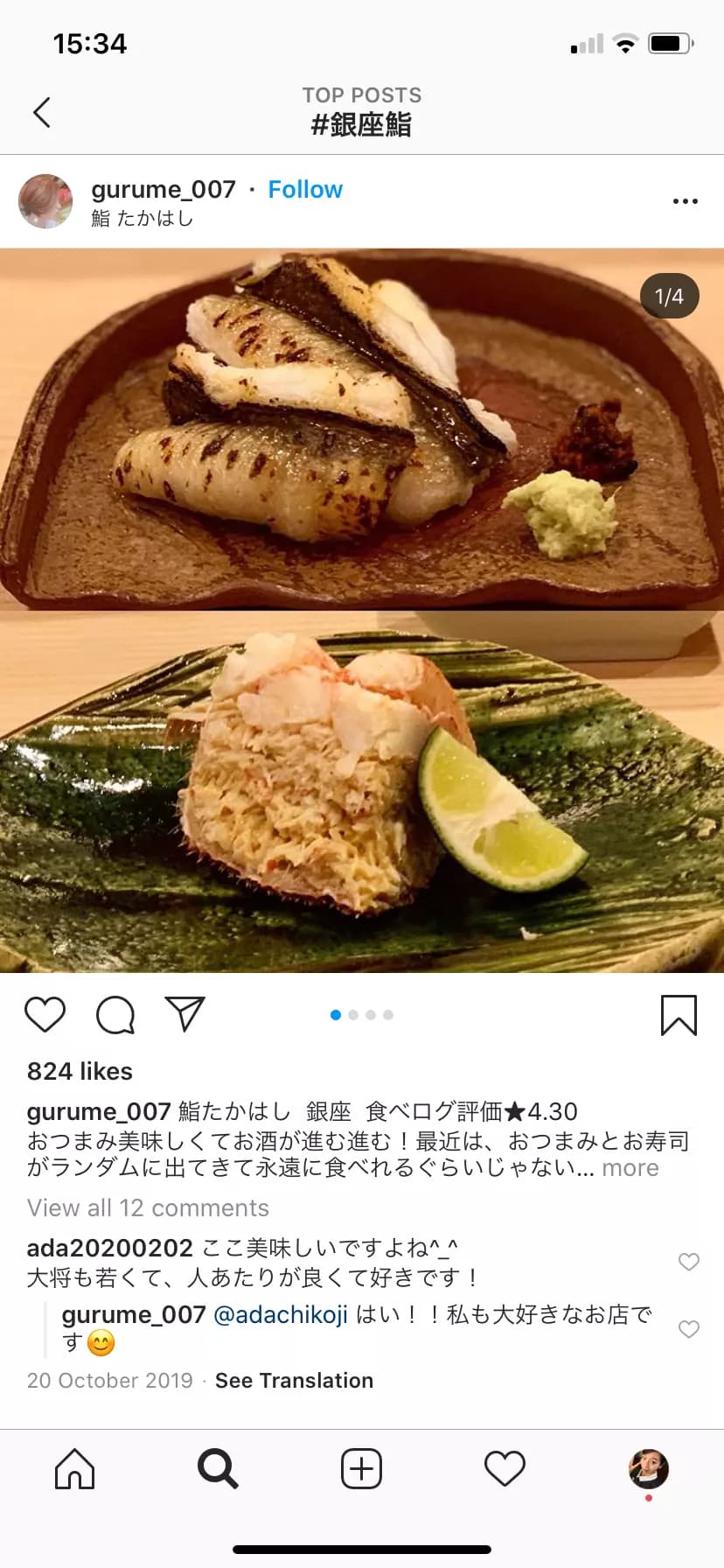Like the post with the heart icon

coord(45,1014)
